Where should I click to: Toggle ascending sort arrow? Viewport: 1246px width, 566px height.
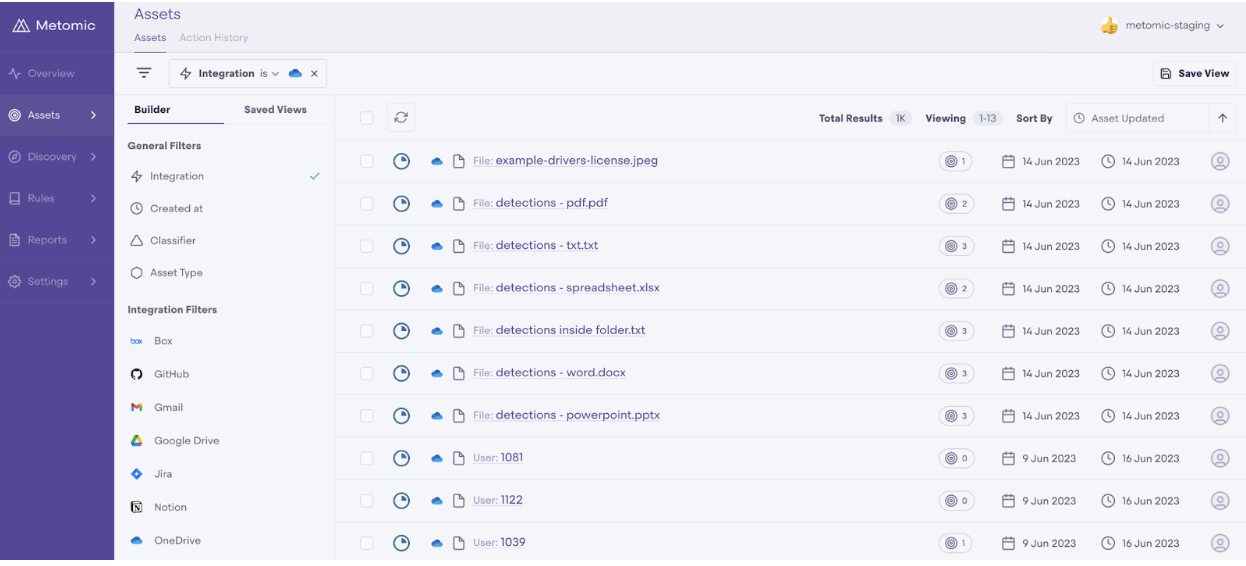[x=1222, y=118]
